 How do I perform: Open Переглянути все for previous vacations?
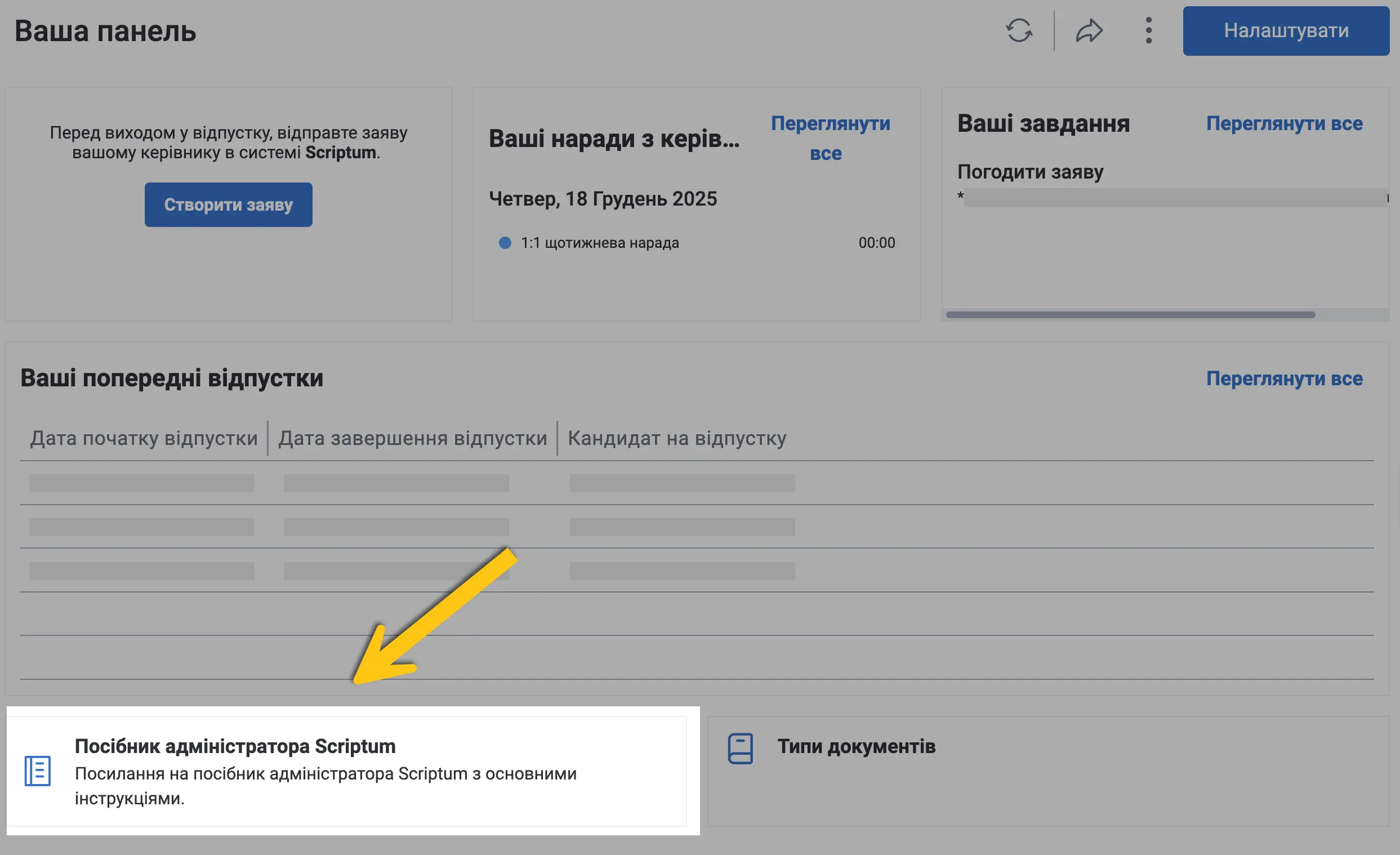click(1284, 378)
